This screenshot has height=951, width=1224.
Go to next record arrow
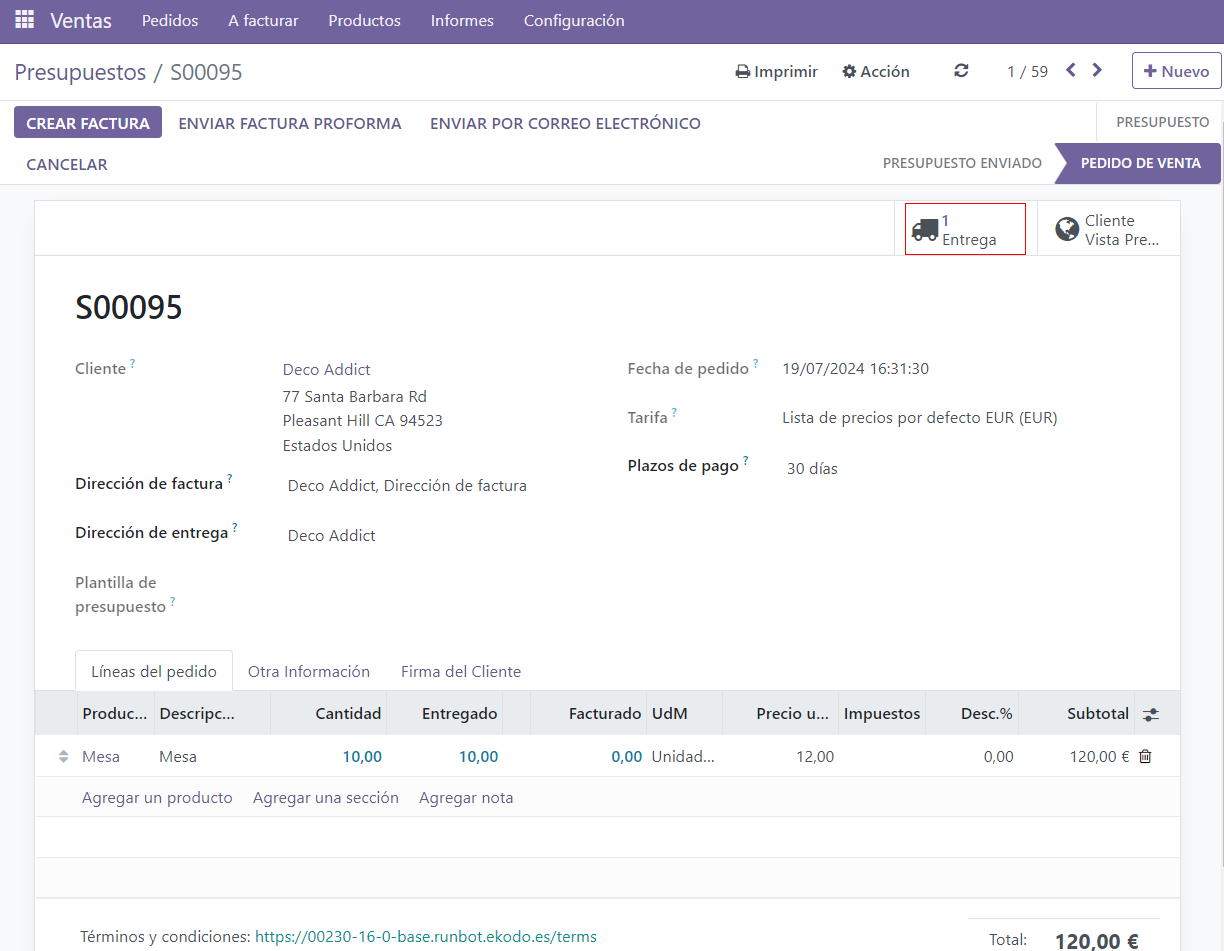[1097, 70]
